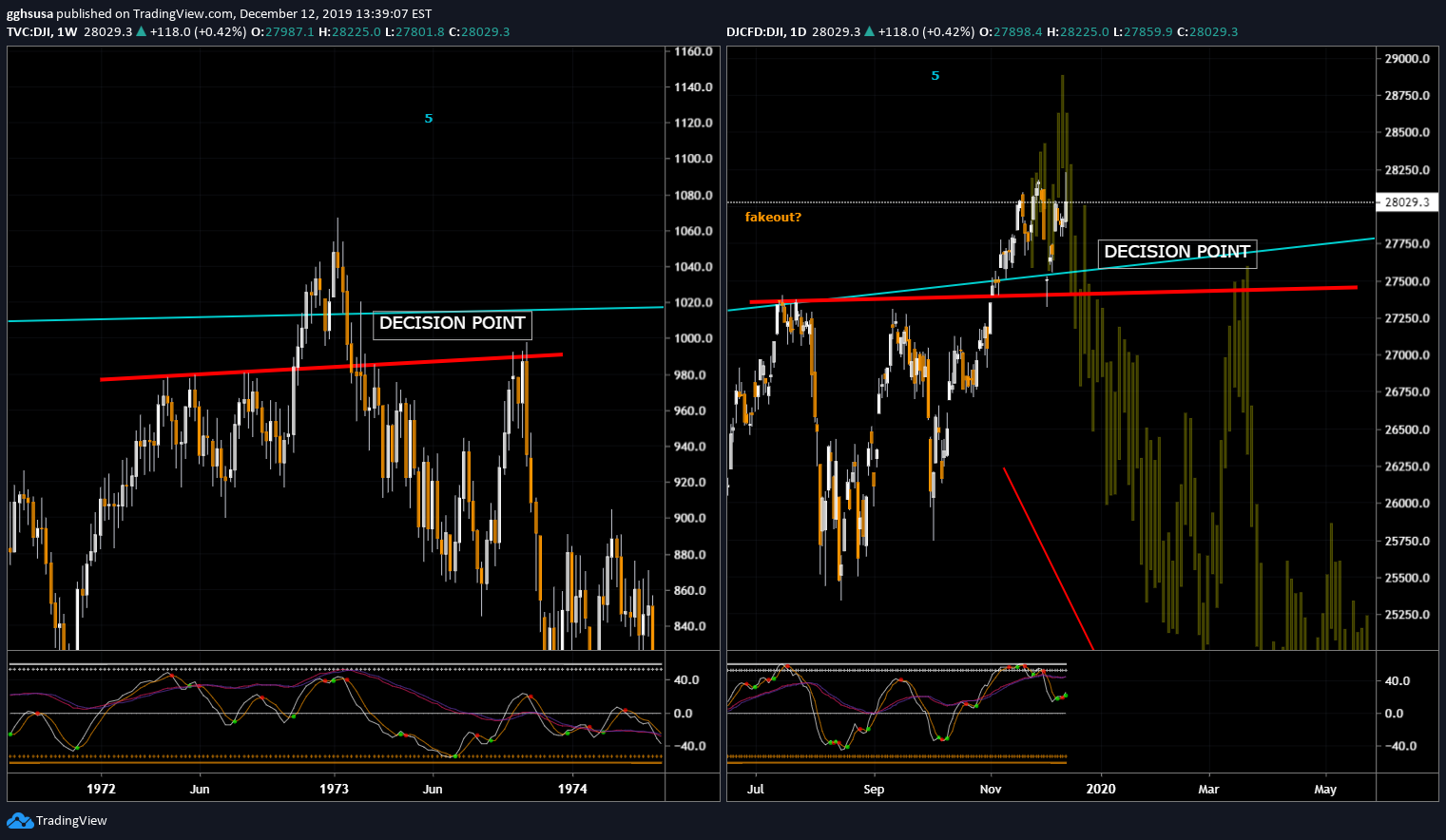Click the 29000.0 price level on right axis
The image size is (1446, 840).
pyautogui.click(x=1407, y=59)
